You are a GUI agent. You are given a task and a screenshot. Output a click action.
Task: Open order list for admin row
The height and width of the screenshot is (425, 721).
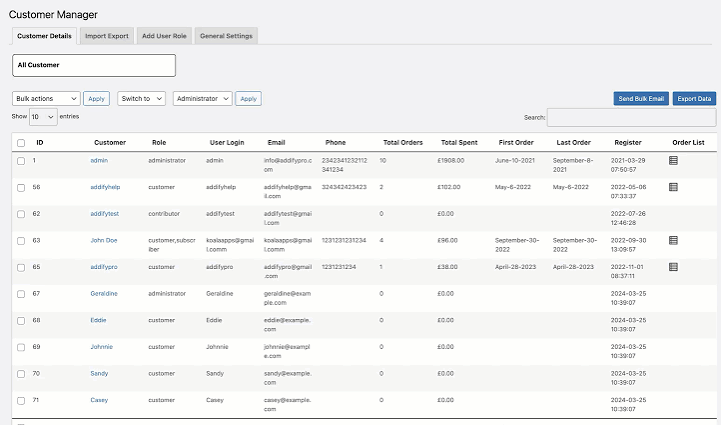click(x=673, y=161)
